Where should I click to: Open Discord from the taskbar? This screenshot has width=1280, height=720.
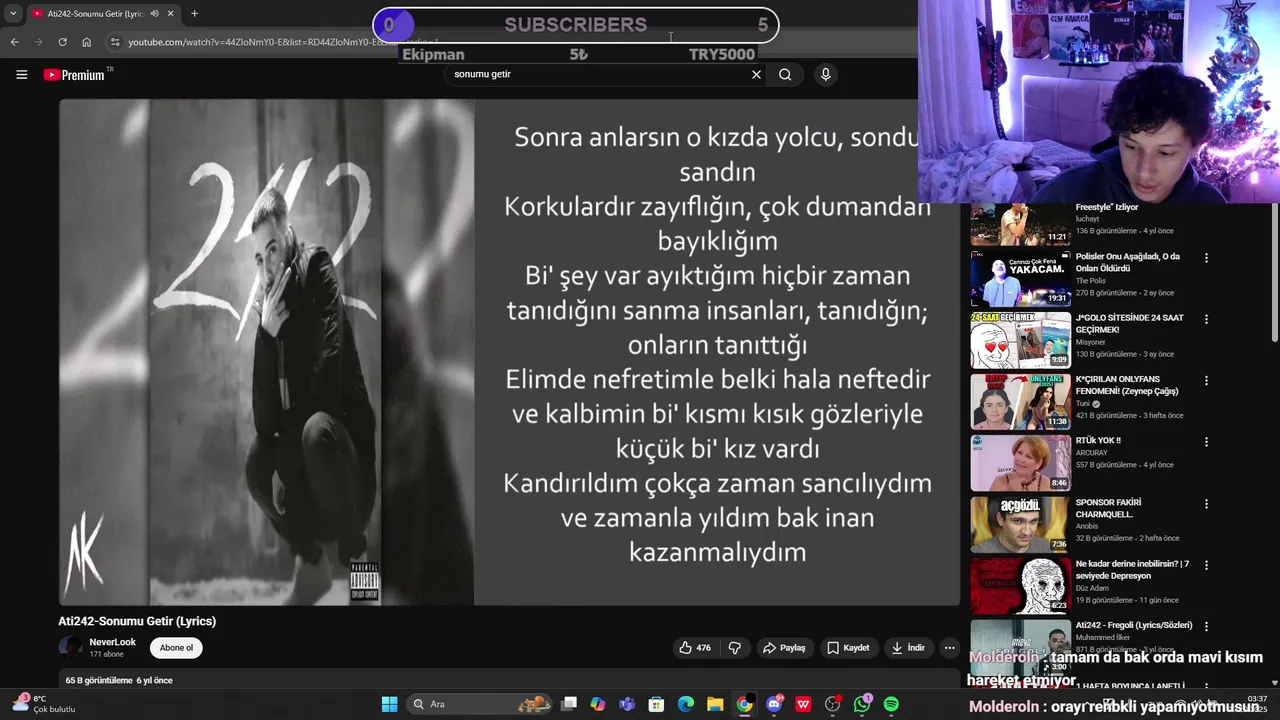click(x=774, y=704)
